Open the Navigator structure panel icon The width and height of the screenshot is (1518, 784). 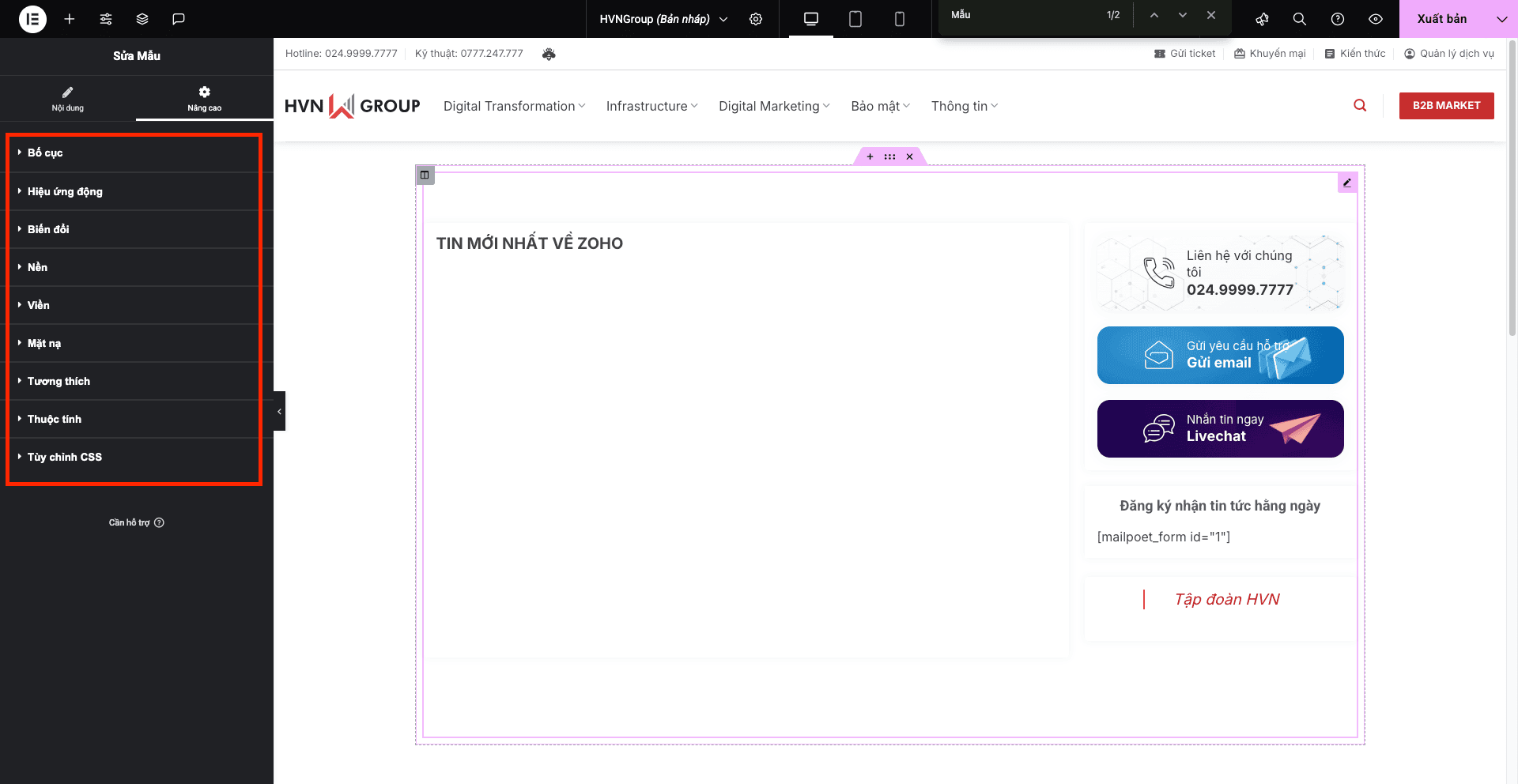[x=142, y=19]
